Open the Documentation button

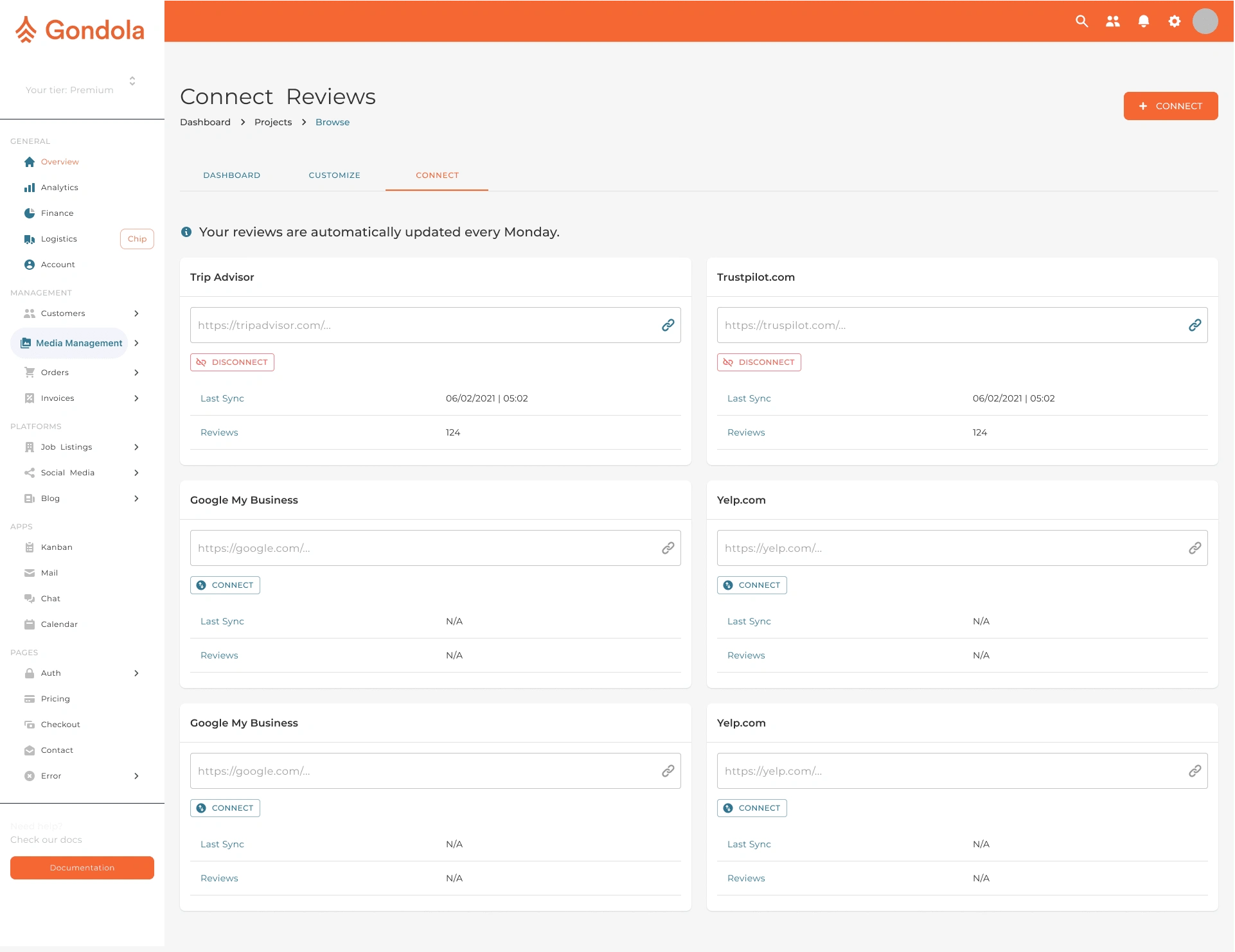click(x=82, y=868)
